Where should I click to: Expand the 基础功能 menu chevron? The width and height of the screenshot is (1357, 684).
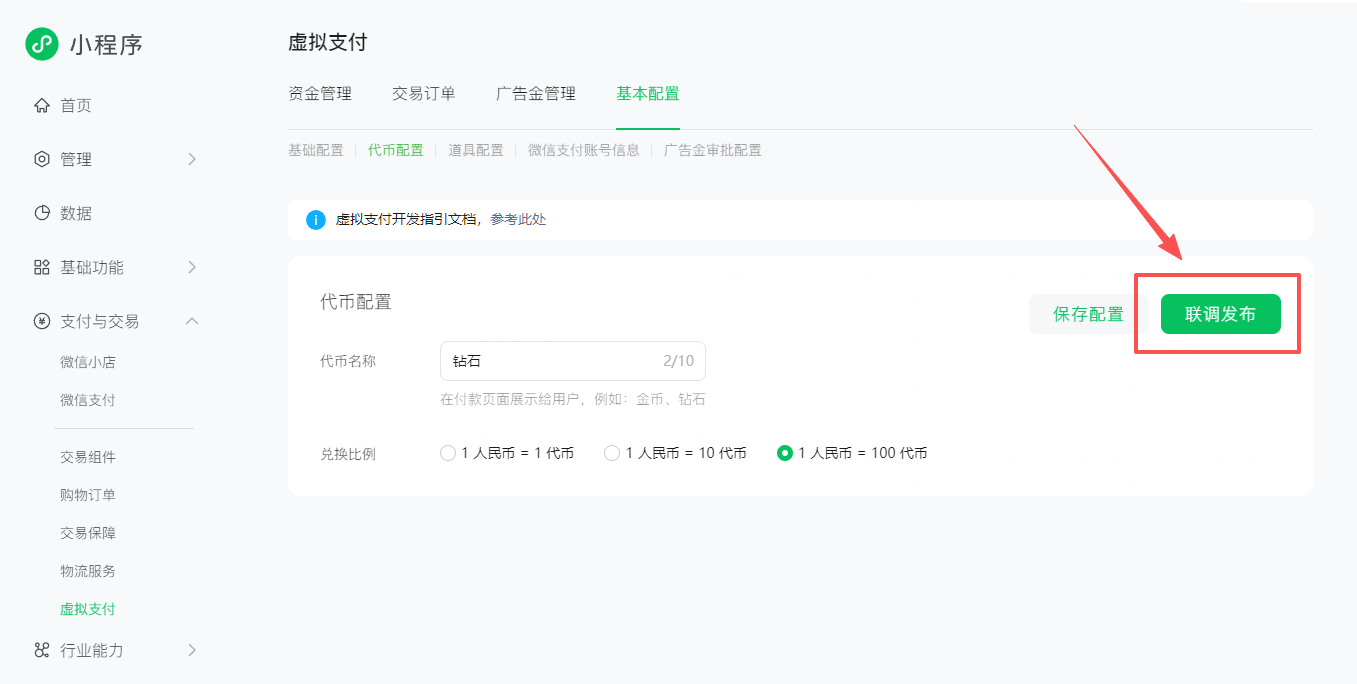click(192, 268)
